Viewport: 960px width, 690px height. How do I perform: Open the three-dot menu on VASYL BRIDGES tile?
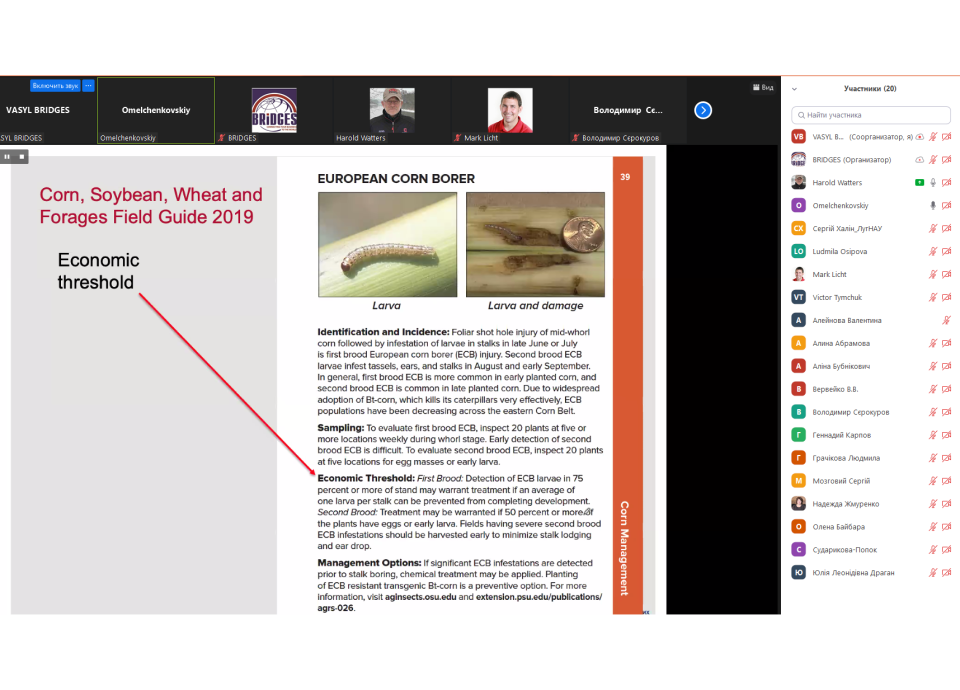click(88, 86)
